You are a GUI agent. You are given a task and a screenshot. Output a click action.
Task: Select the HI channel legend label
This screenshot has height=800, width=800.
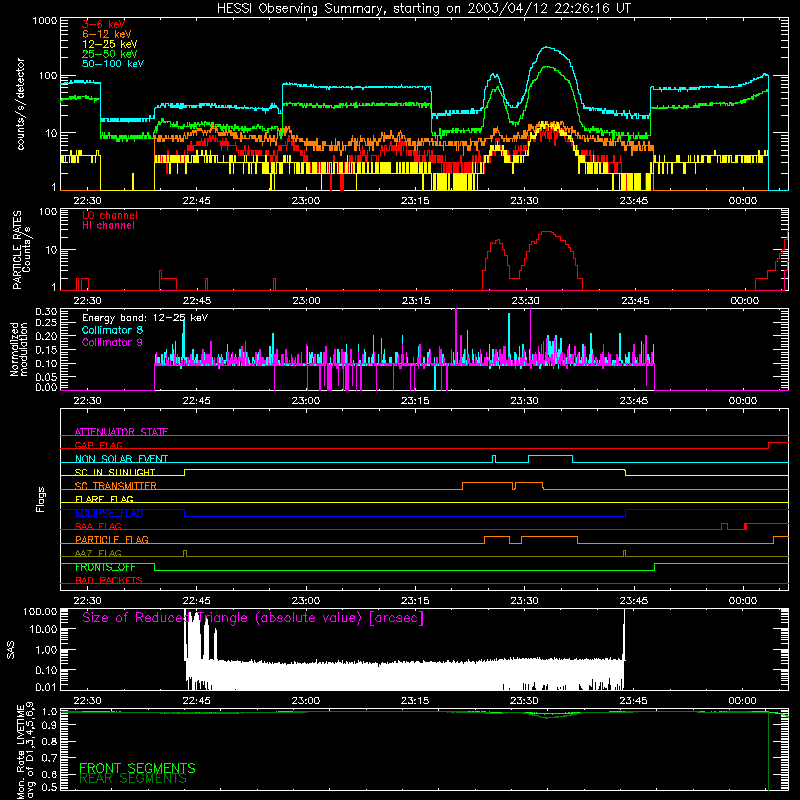pos(108,225)
